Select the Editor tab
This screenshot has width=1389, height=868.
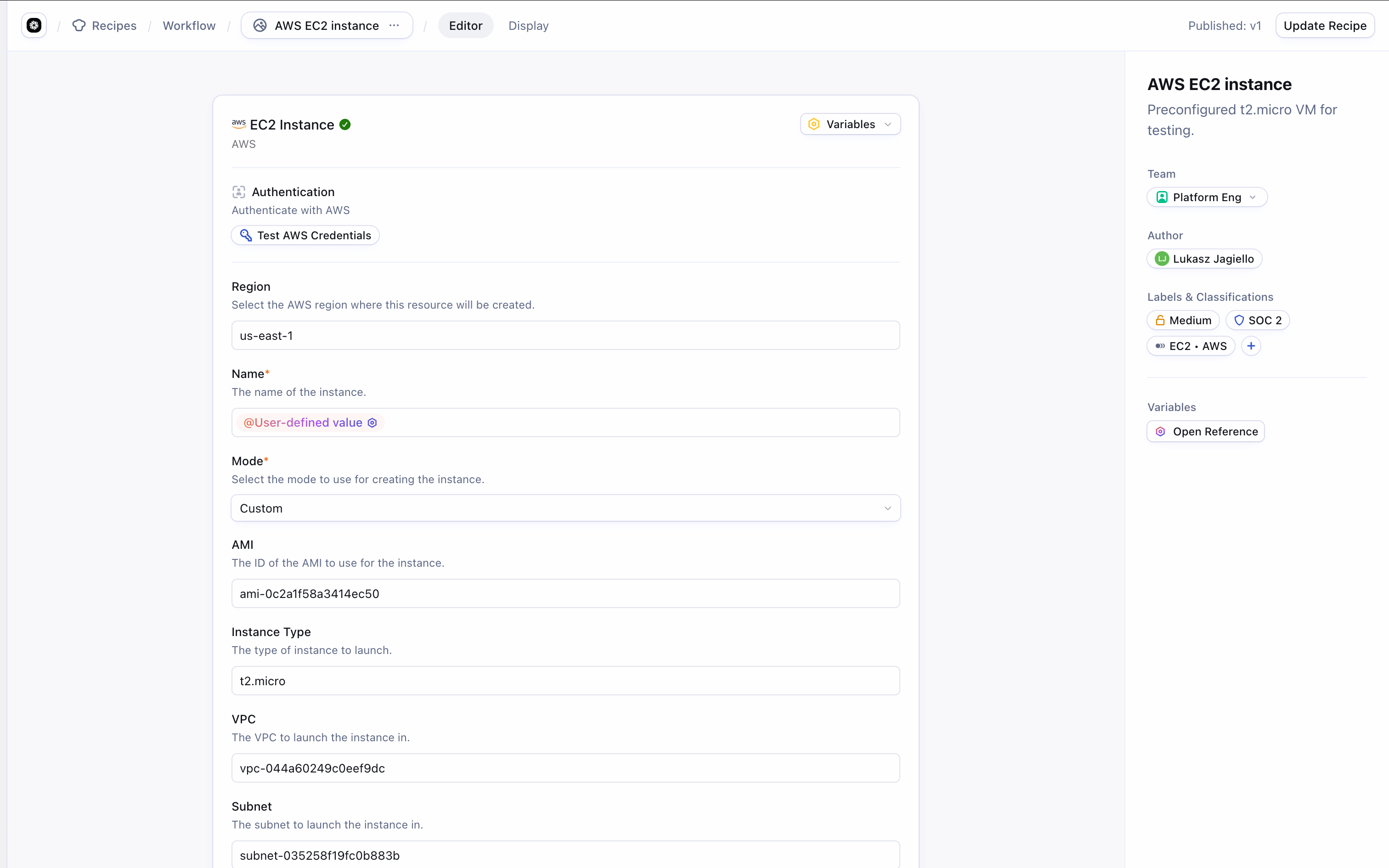click(465, 25)
